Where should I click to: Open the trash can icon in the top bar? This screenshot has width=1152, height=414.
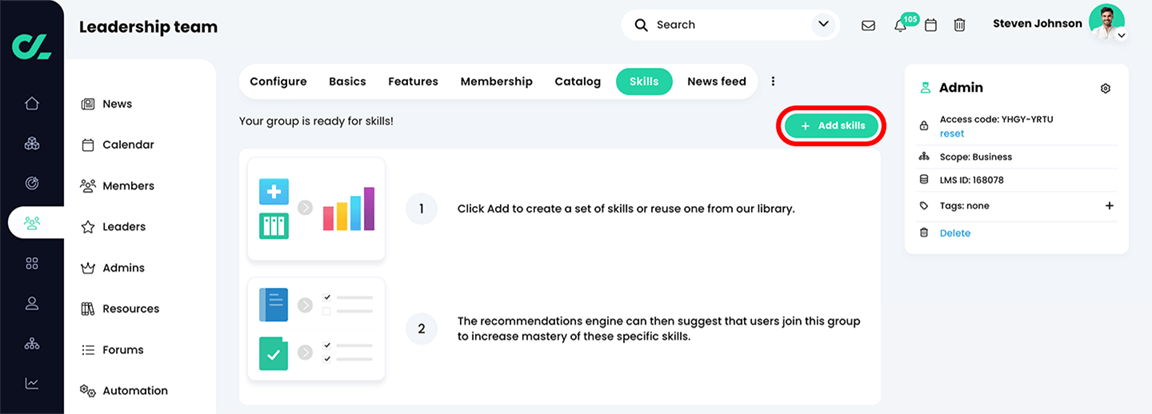coord(959,25)
